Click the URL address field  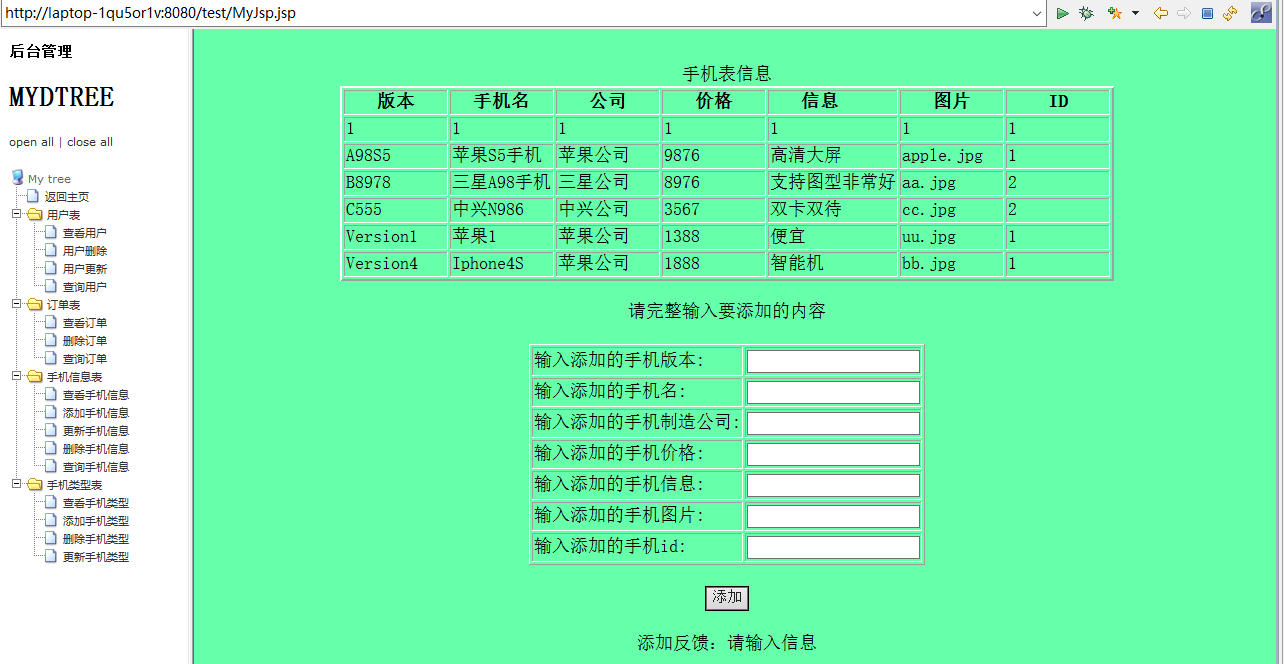[515, 13]
